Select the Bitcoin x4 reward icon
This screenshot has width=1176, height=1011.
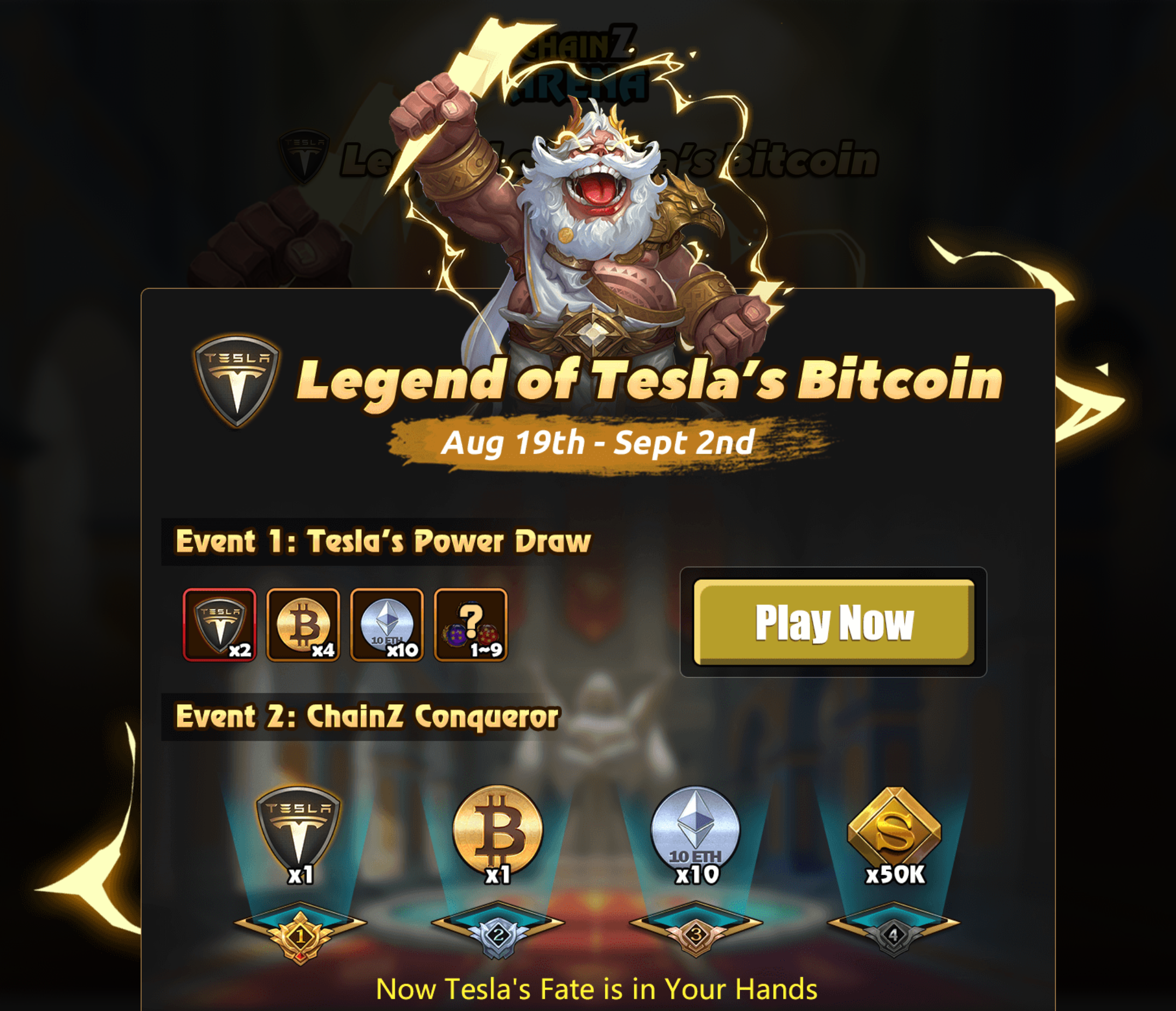[303, 625]
